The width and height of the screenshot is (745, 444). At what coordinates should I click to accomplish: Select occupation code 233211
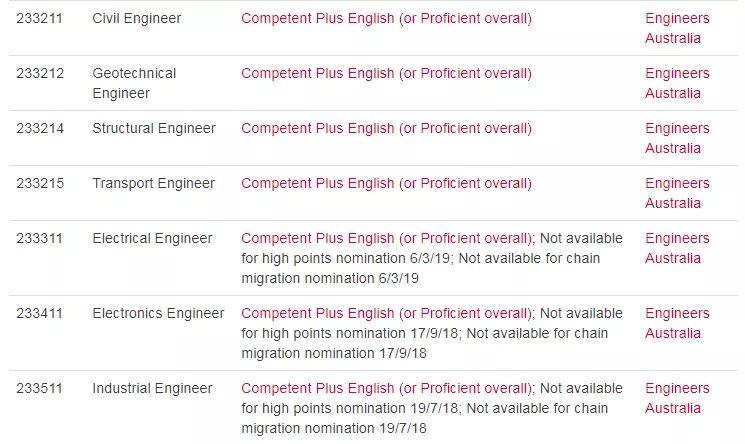39,19
